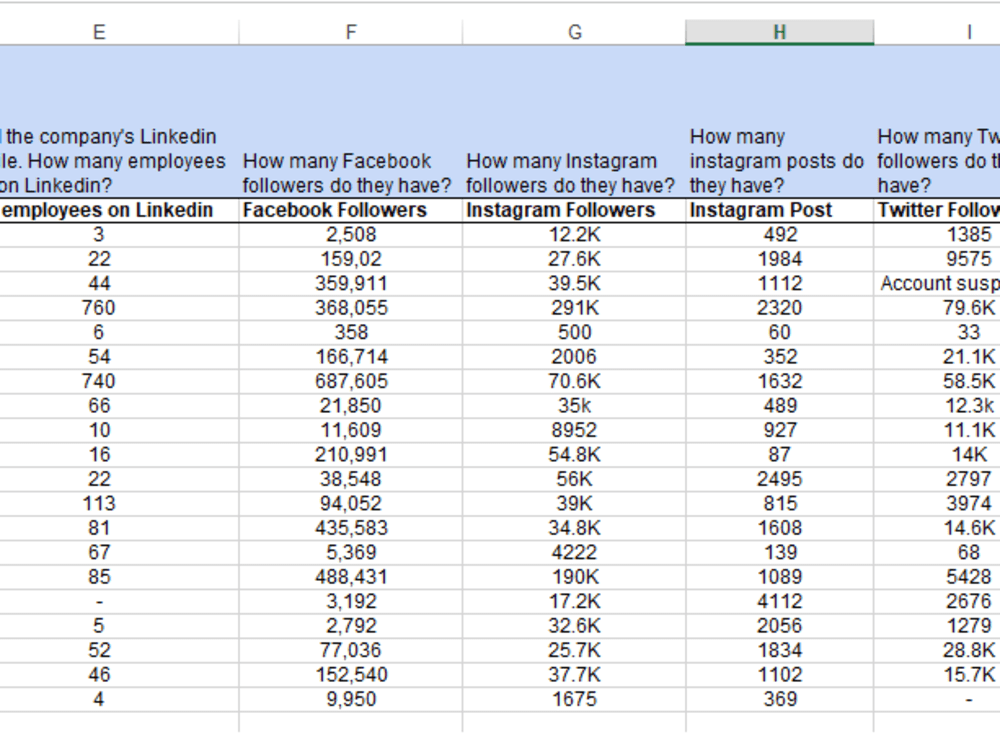
Task: Click Twitter followers cell 1385
Action: tap(937, 235)
